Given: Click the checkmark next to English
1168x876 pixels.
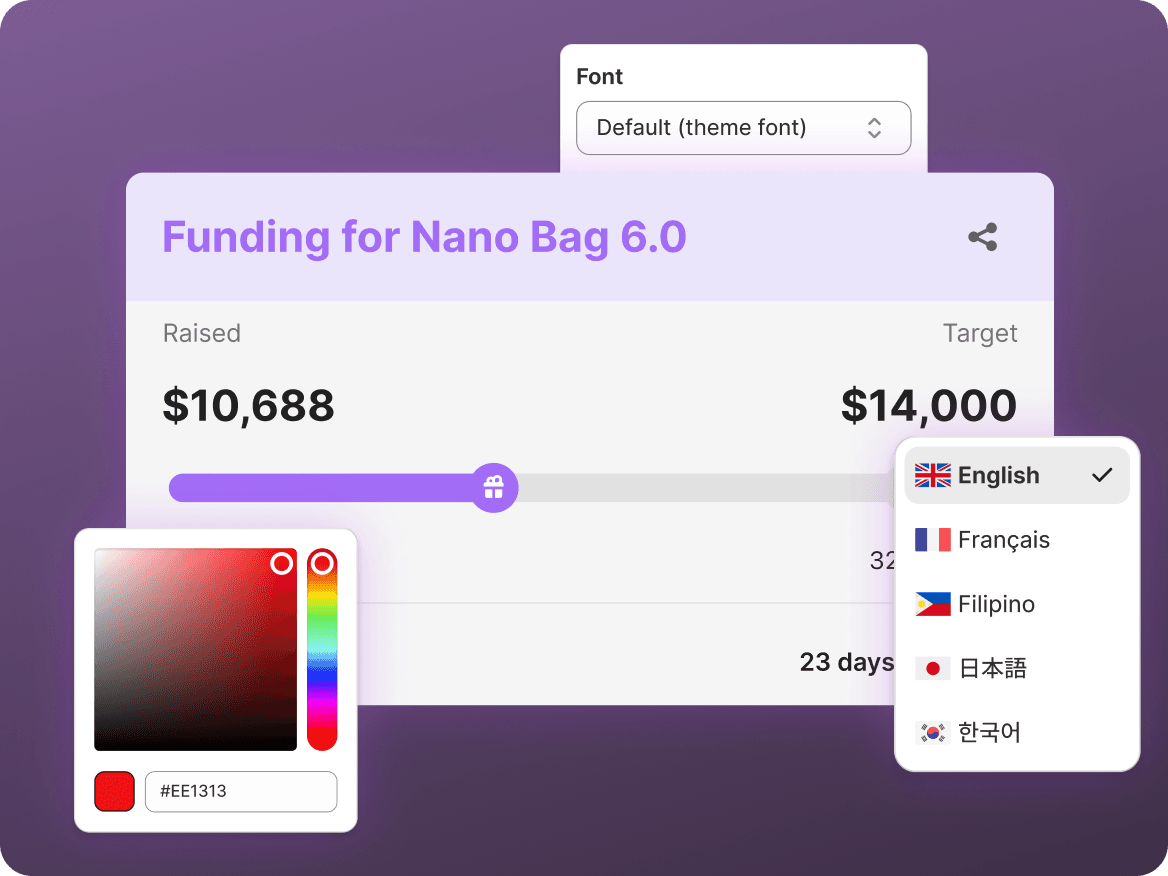Looking at the screenshot, I should 1102,475.
